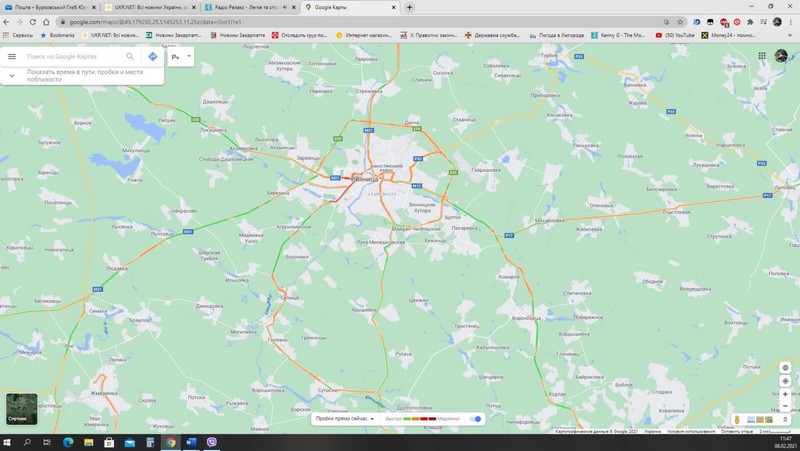The image size is (800, 451).
Task: Open the Bookmarks folder
Action: (57, 35)
